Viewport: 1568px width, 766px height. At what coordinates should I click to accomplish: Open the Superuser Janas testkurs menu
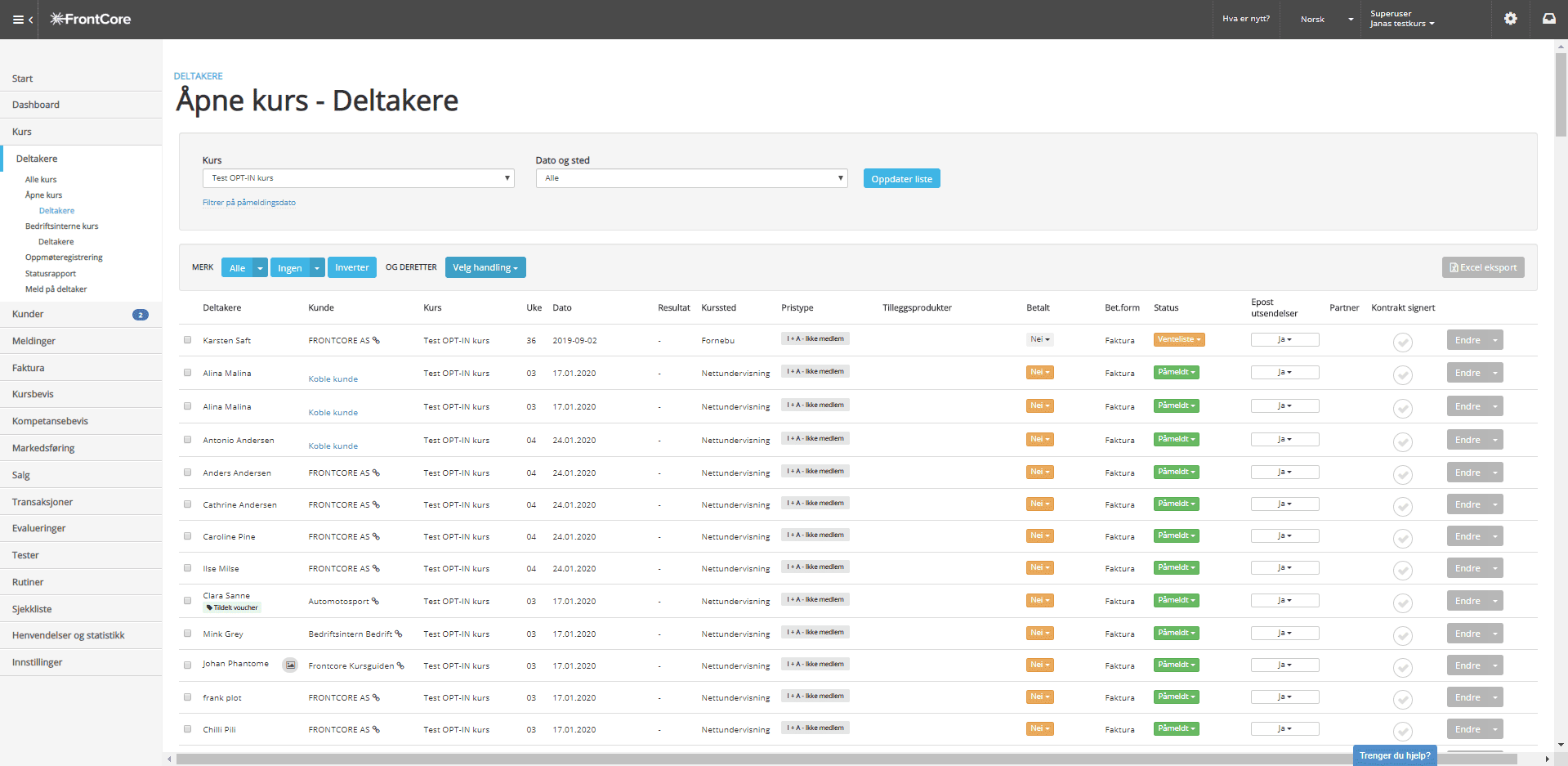1402,19
